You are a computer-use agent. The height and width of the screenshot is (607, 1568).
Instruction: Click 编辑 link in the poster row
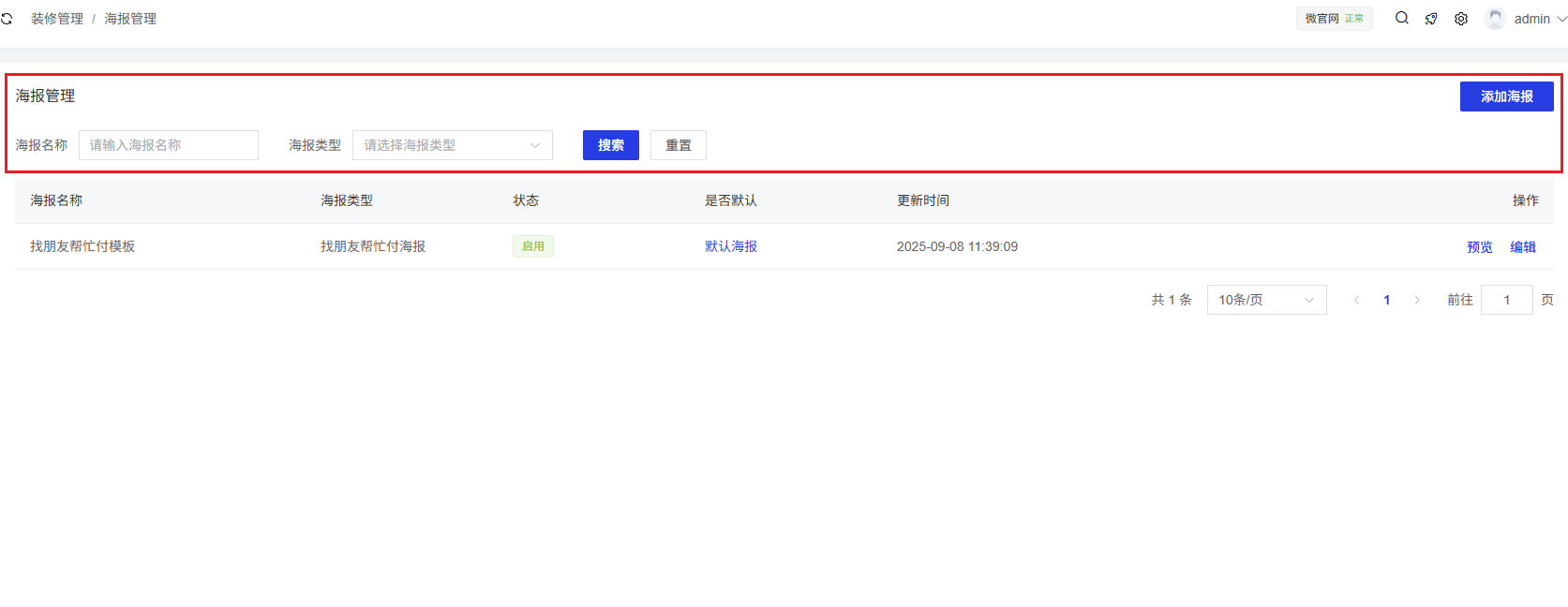click(x=1522, y=247)
